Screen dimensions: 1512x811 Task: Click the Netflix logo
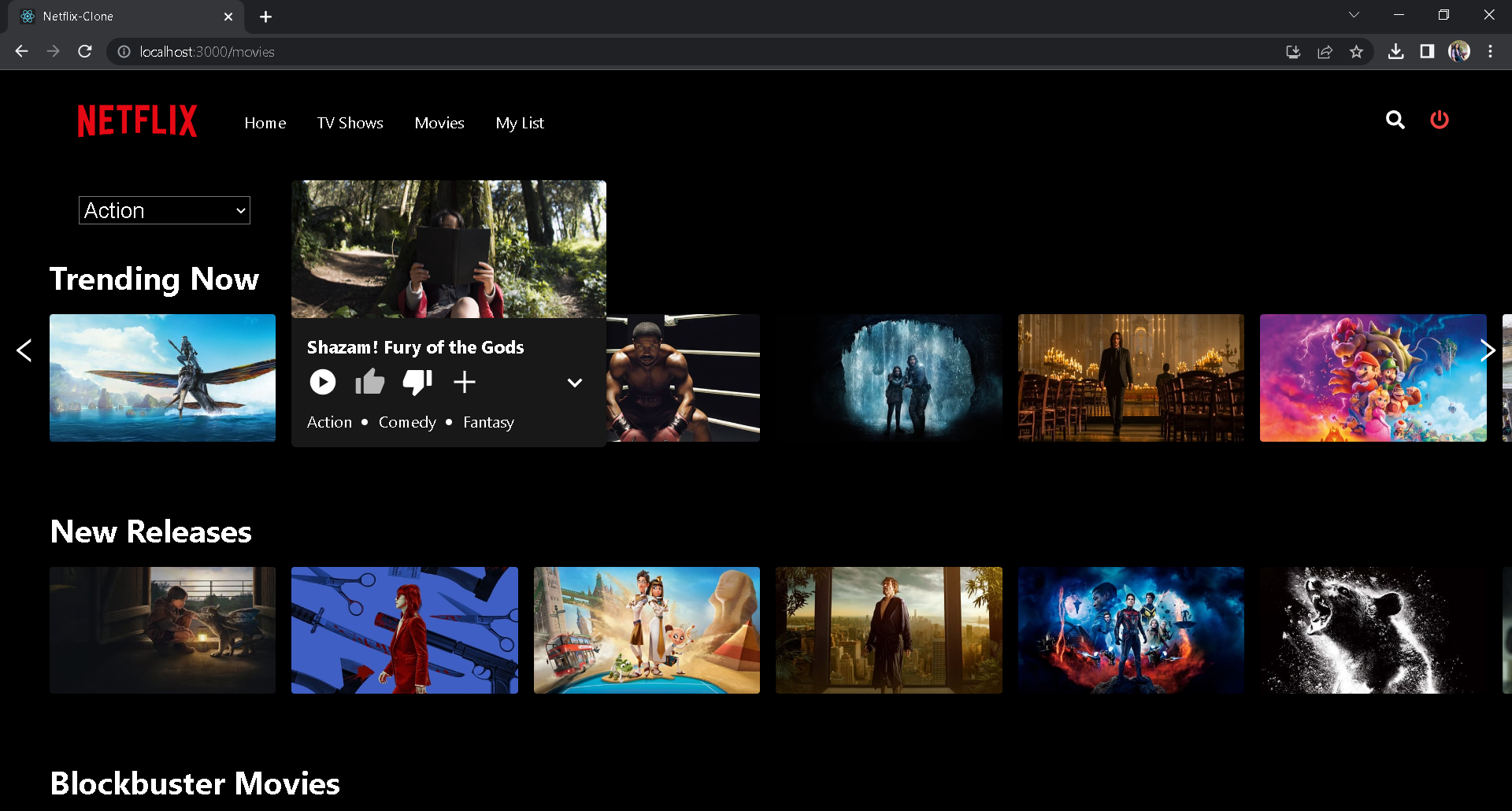click(x=137, y=120)
